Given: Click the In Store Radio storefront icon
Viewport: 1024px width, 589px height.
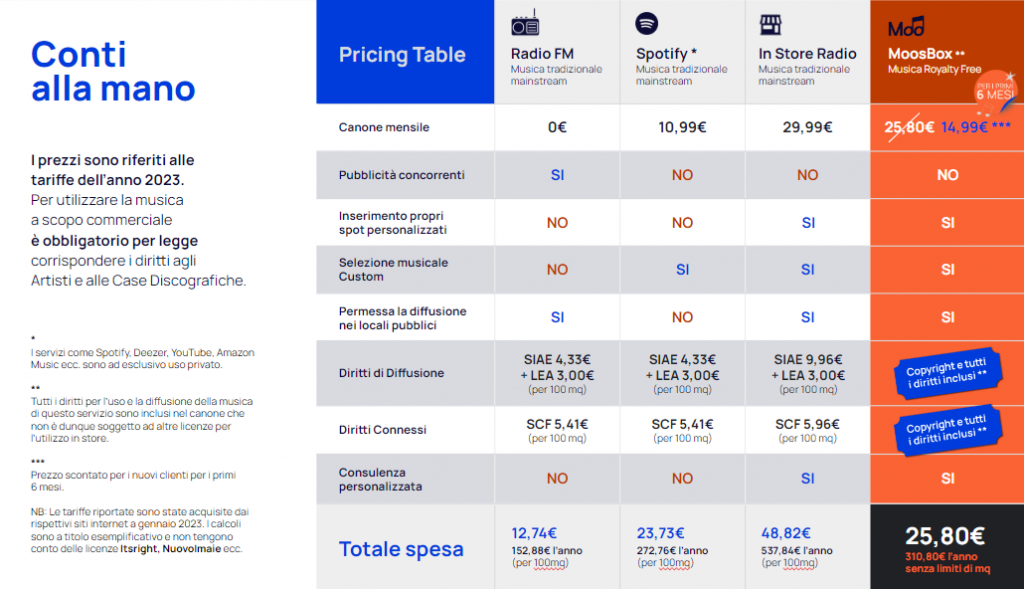Looking at the screenshot, I should 770,25.
